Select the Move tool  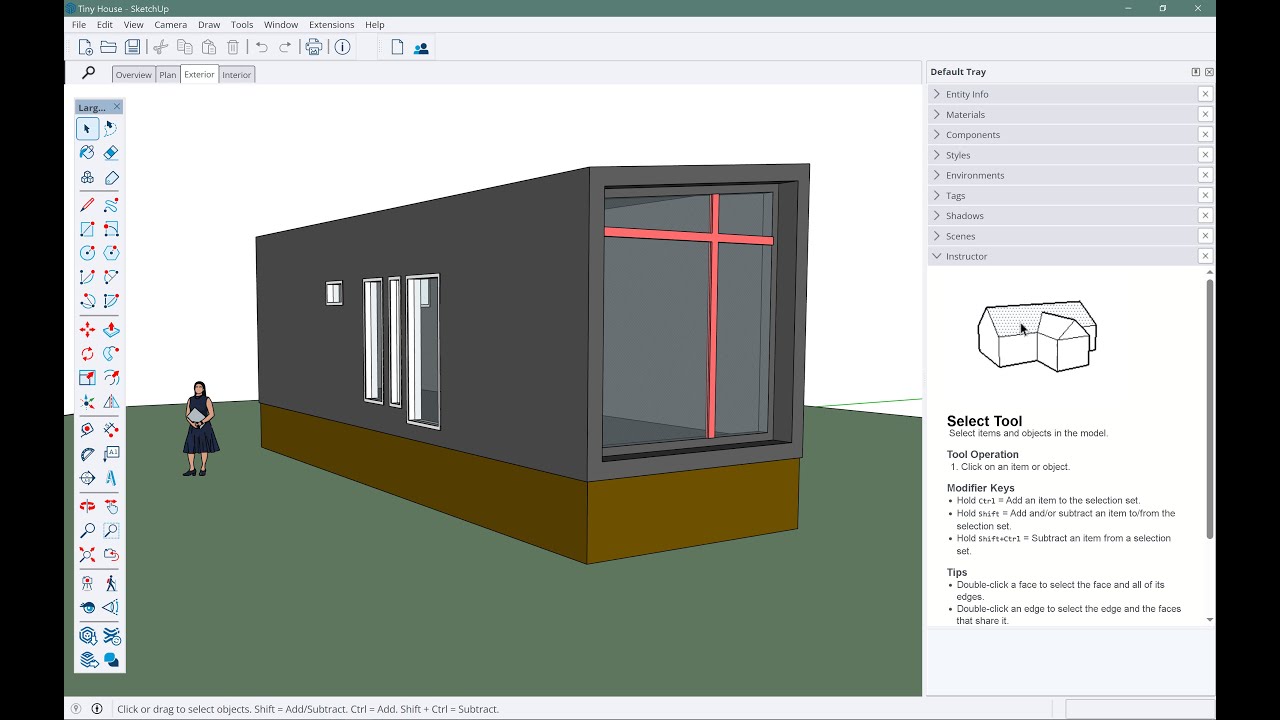pos(87,330)
